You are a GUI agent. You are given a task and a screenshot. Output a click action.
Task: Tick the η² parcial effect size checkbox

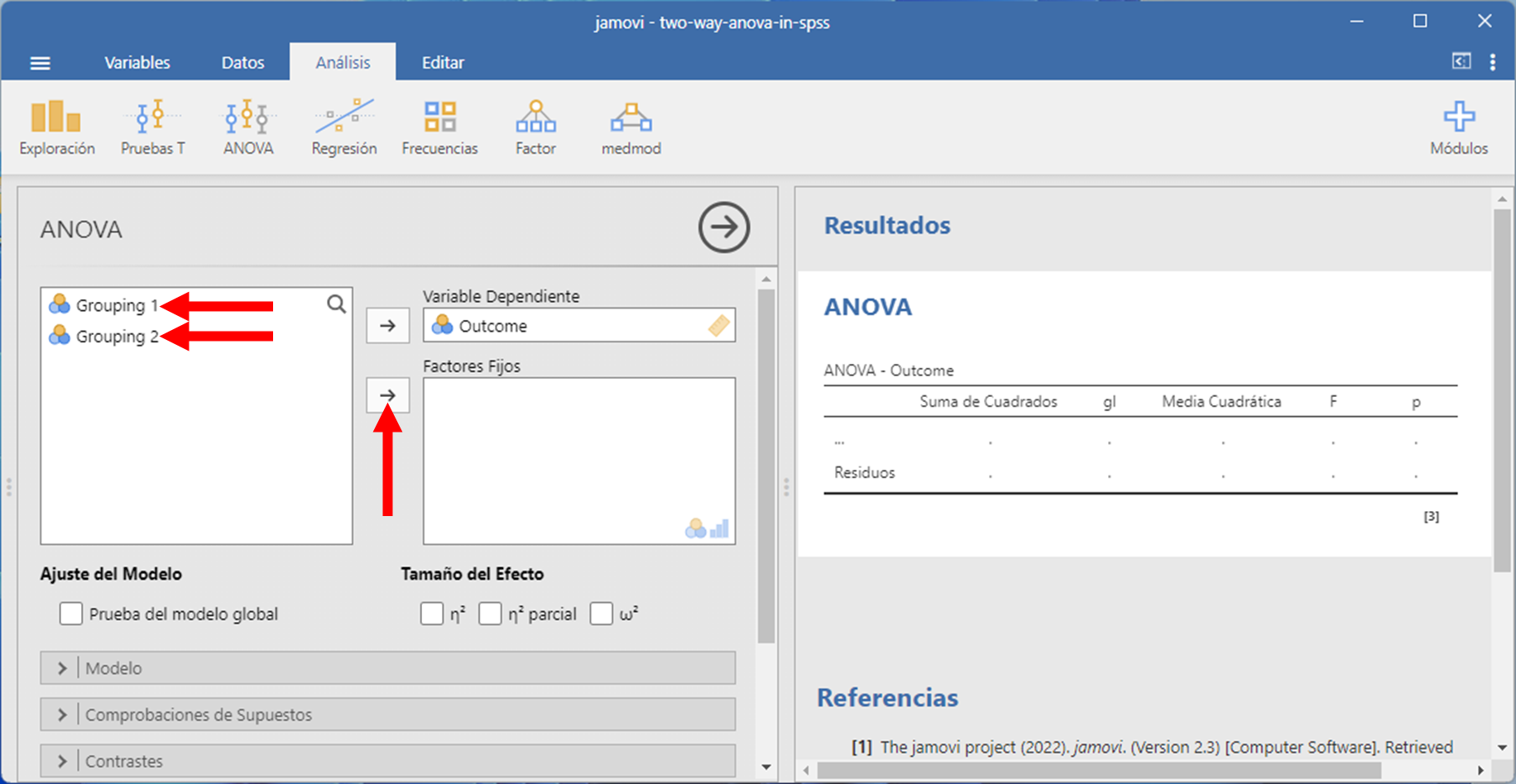[x=490, y=614]
